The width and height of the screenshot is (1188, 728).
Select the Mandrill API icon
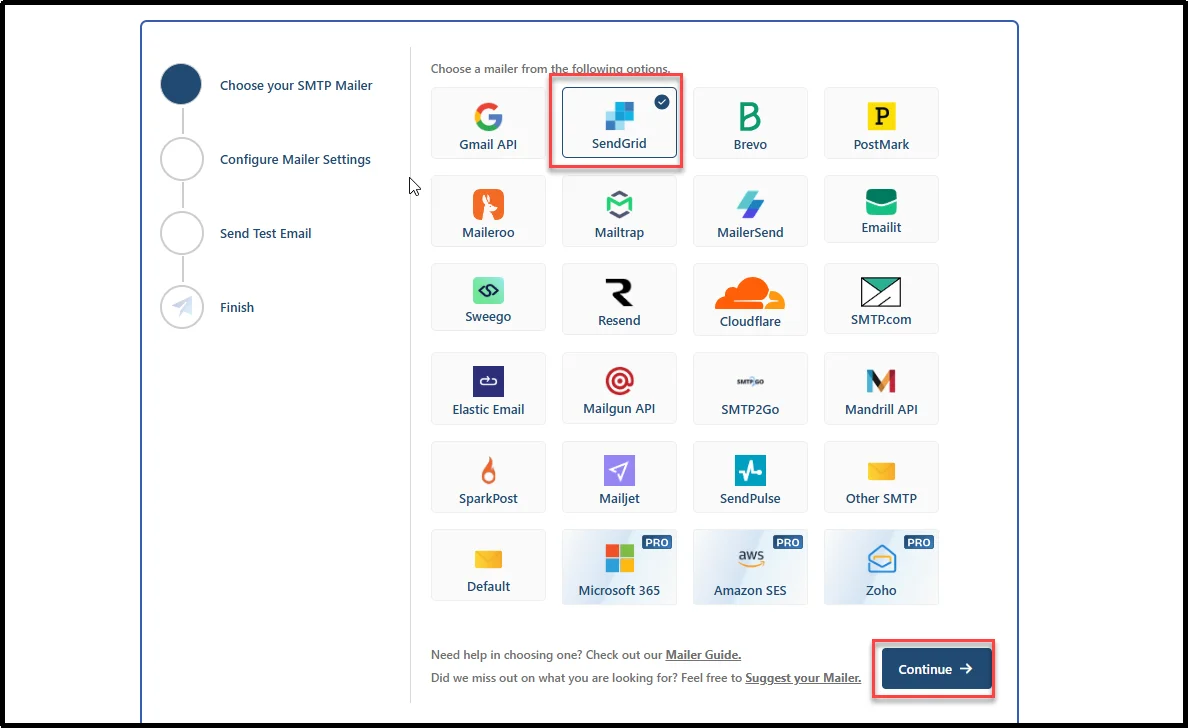[881, 381]
